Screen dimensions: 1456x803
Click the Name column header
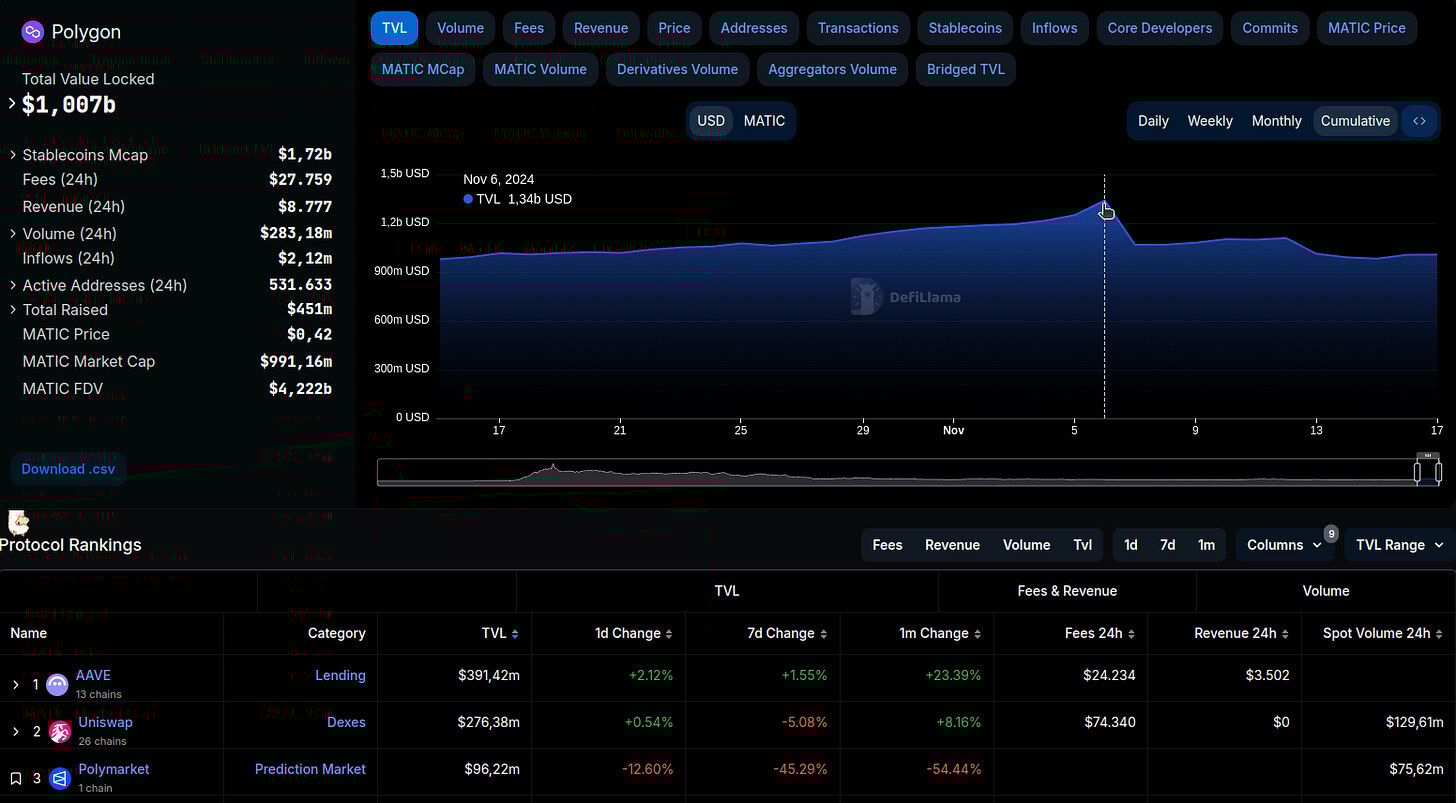pos(28,633)
